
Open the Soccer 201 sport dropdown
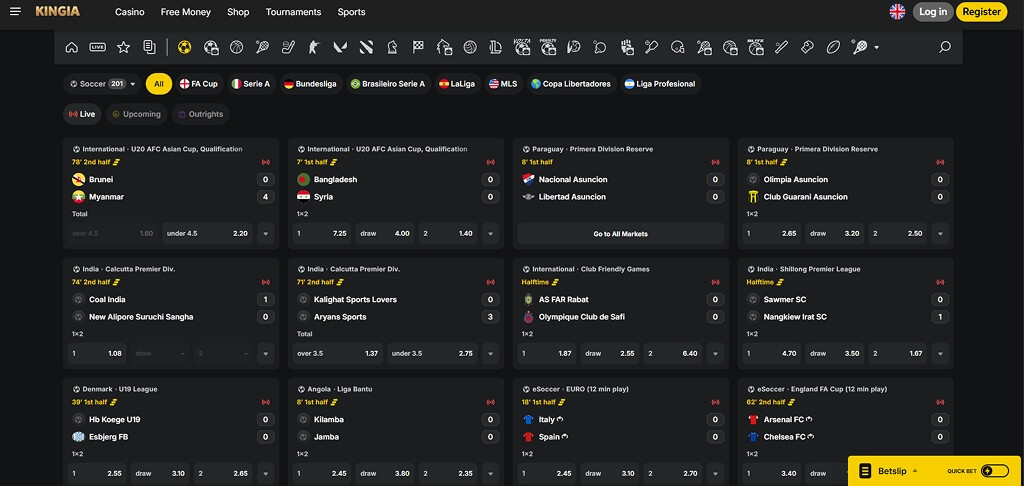pos(103,84)
